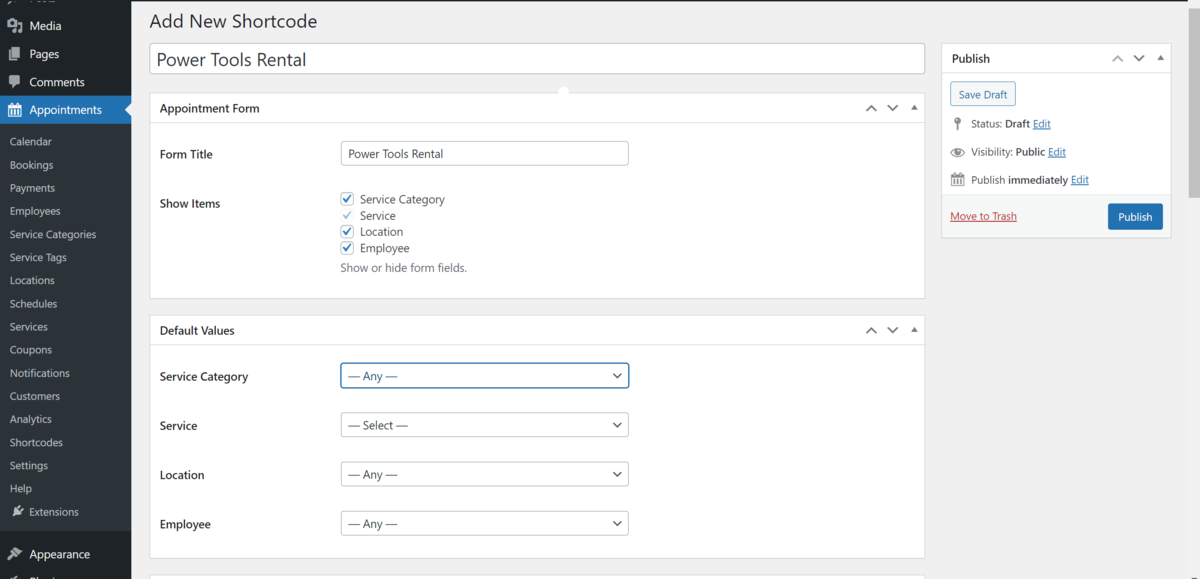Click the Appearance brush icon
This screenshot has width=1200, height=579.
[x=15, y=554]
